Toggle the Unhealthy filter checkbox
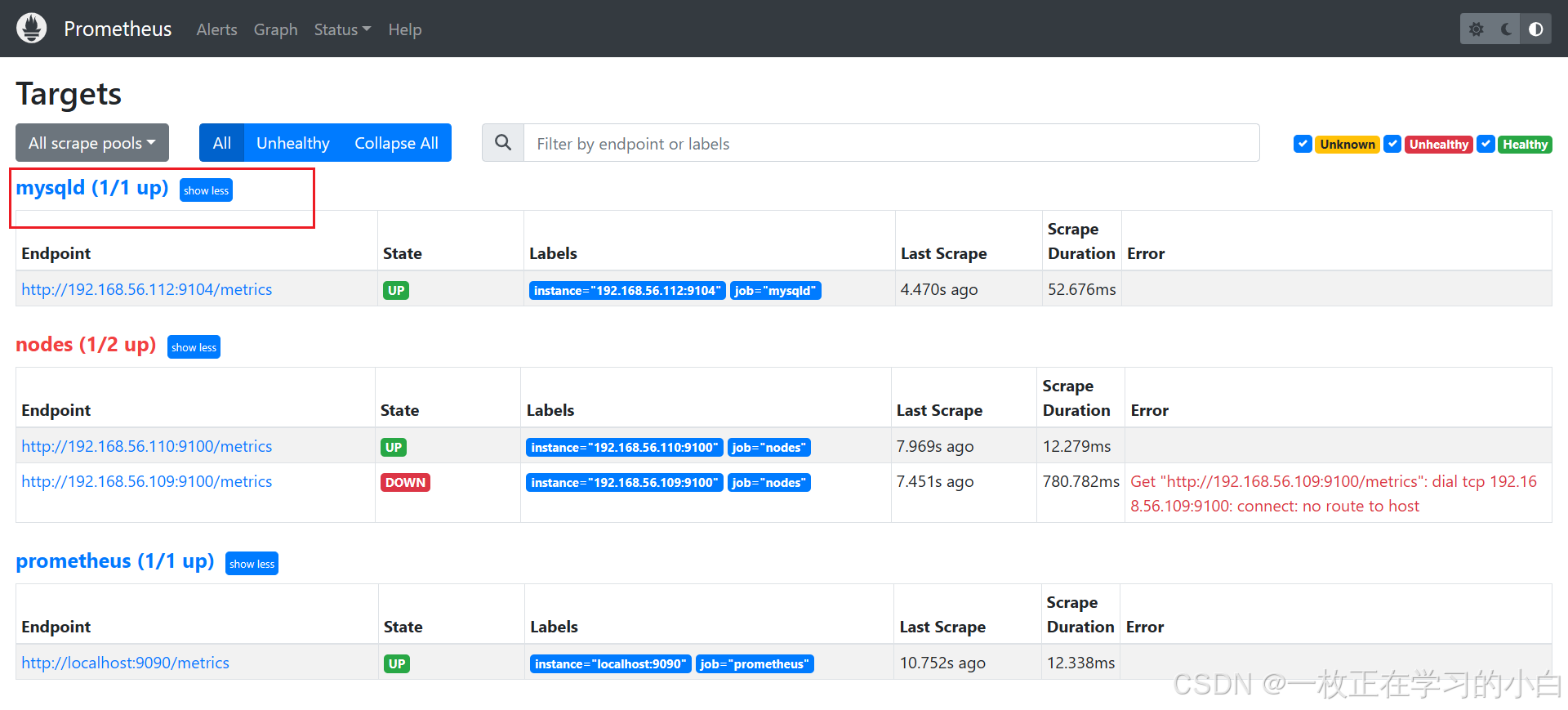This screenshot has width=1568, height=710. point(1392,144)
